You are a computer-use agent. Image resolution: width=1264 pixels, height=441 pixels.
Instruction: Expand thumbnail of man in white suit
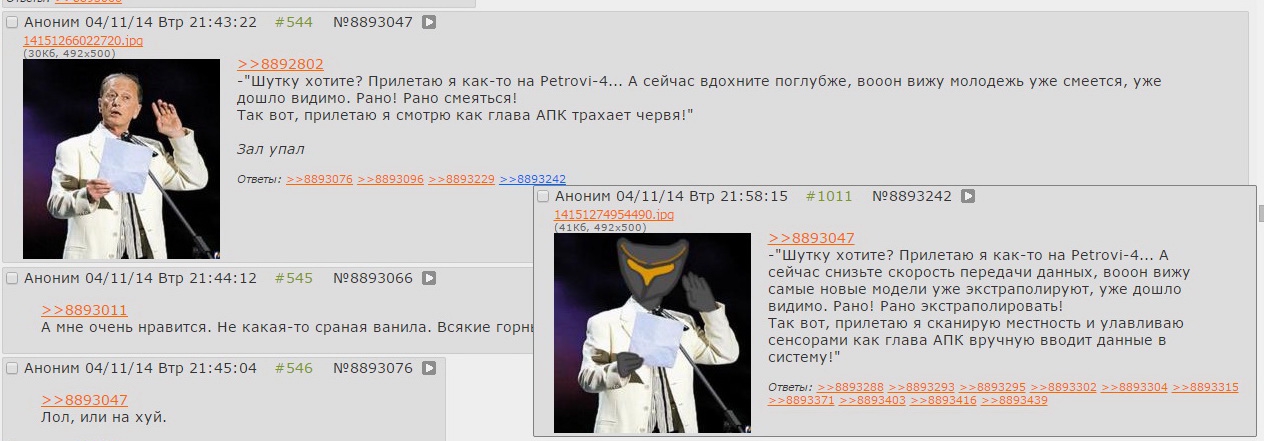tap(121, 159)
